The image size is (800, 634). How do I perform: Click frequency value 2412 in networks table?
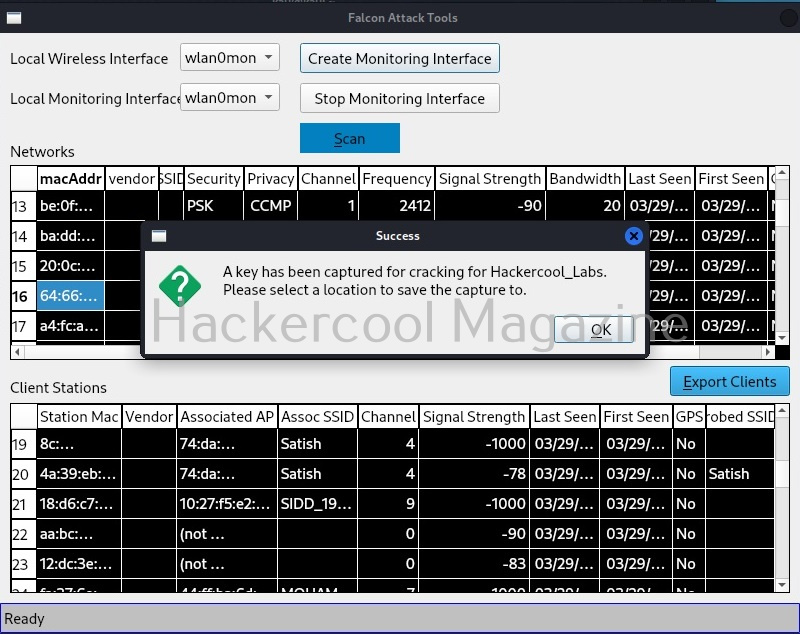(x=397, y=206)
